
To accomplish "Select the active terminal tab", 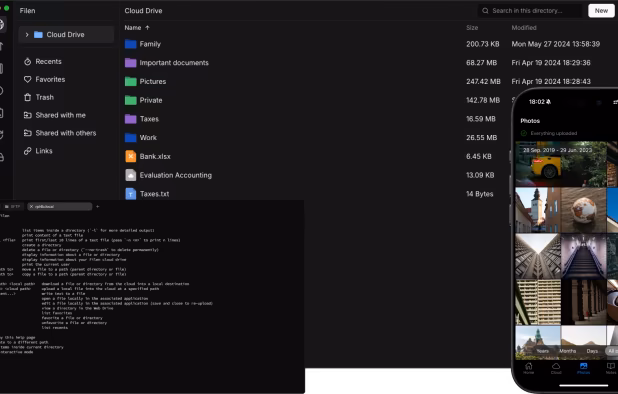I will pyautogui.click(x=60, y=206).
